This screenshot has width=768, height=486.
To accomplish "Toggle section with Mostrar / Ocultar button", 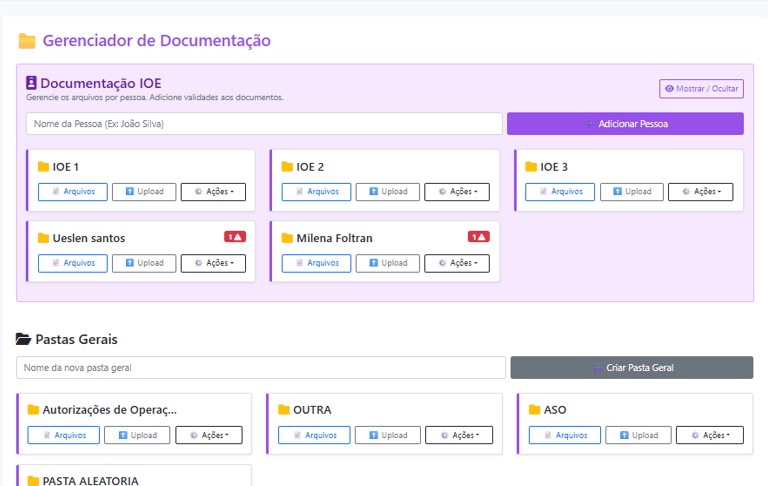I will click(x=701, y=89).
